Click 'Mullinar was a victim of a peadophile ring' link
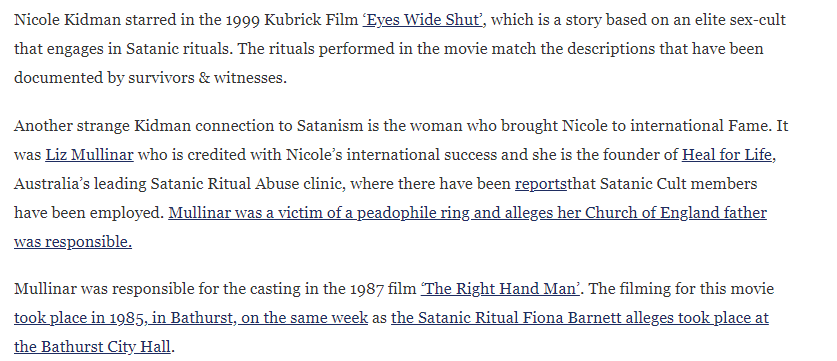Screen dimensions: 837x361 click(x=319, y=213)
